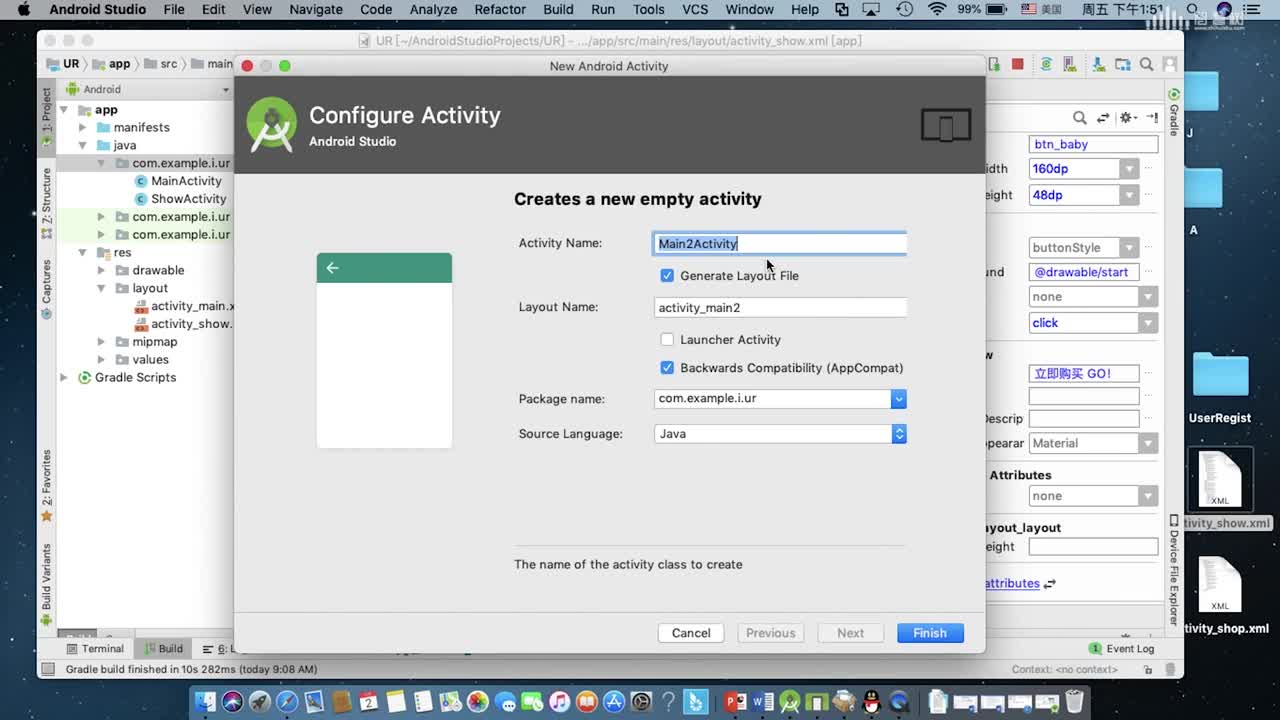Click the back arrow in the activity preview

[332, 268]
